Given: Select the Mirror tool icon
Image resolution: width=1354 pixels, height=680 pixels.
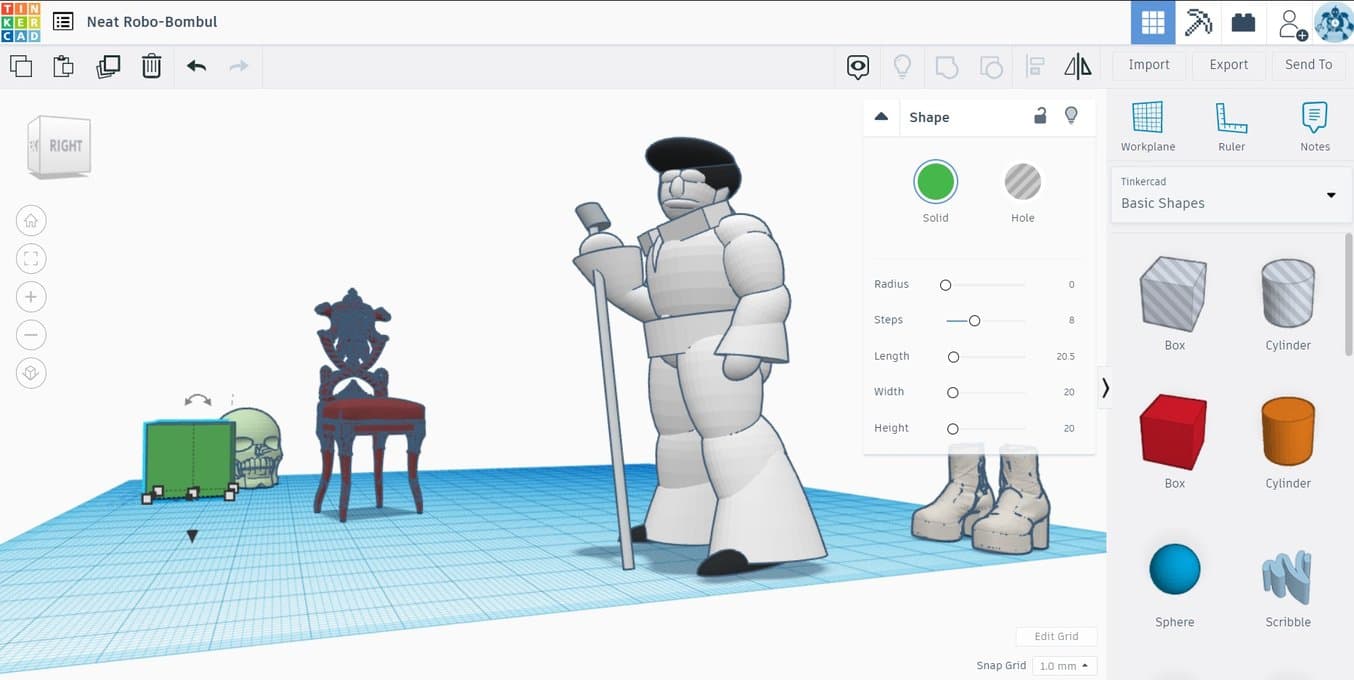Looking at the screenshot, I should click(1077, 67).
